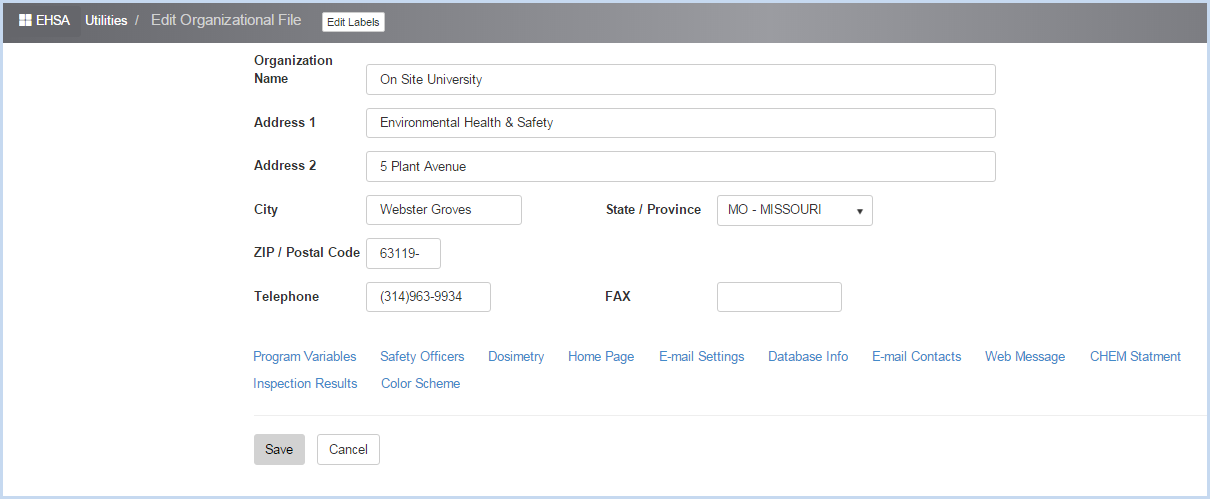This screenshot has height=499, width=1210.
Task: Select the City text field
Action: 444,210
